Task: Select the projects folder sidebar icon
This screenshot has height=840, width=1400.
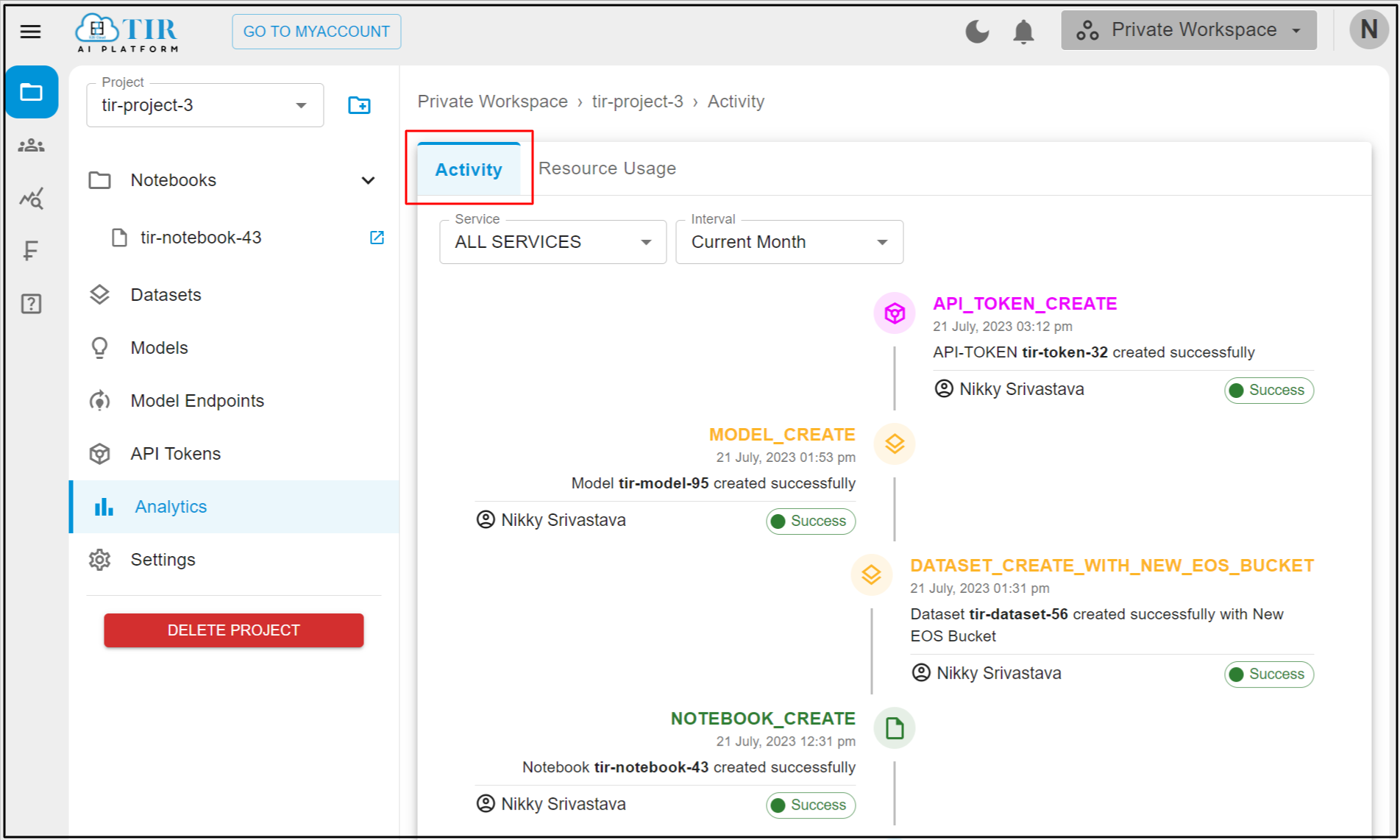Action: (x=32, y=92)
